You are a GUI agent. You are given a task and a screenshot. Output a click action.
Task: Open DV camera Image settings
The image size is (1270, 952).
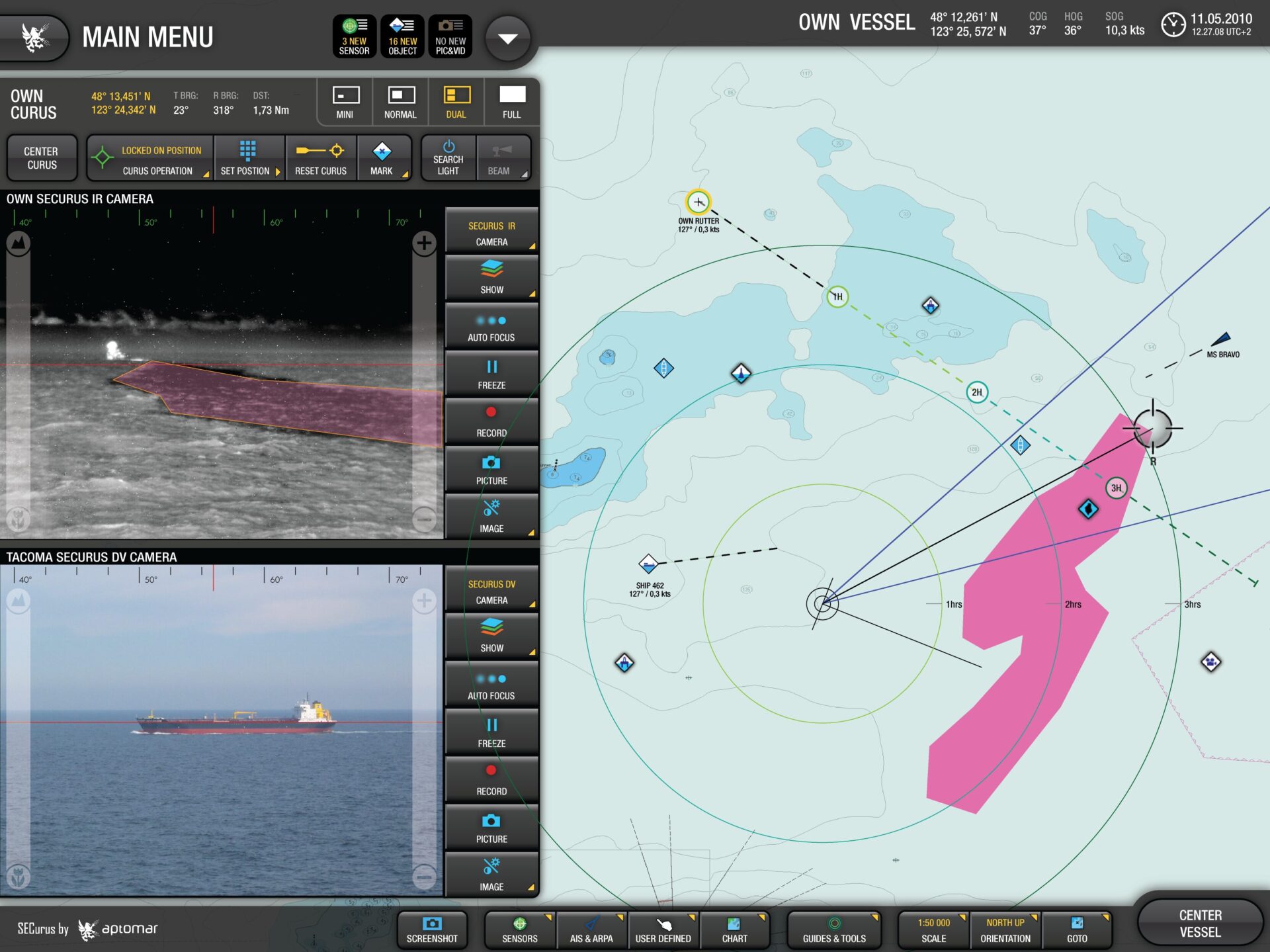coord(491,876)
